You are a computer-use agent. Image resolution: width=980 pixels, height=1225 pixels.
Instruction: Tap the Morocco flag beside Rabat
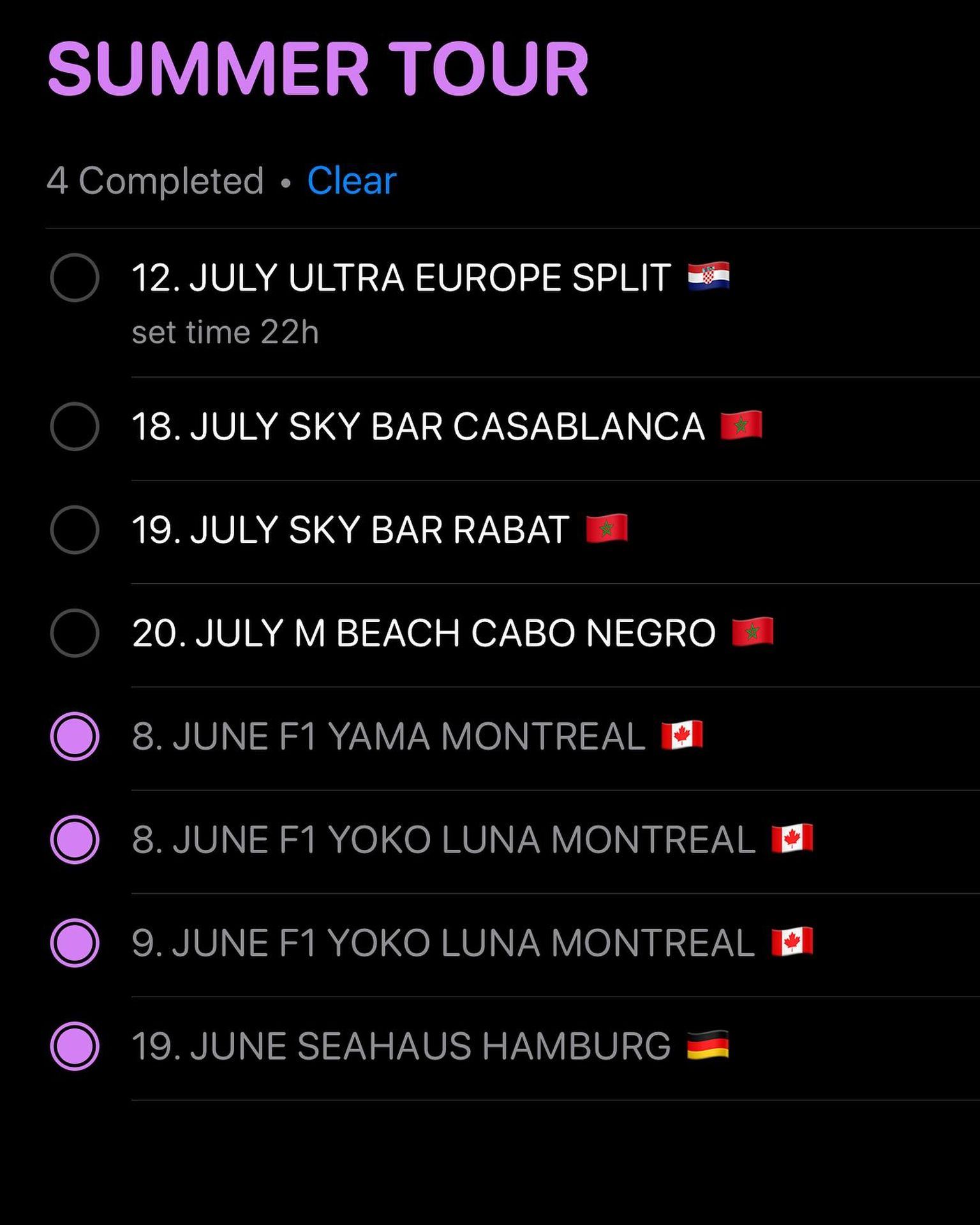[x=607, y=529]
